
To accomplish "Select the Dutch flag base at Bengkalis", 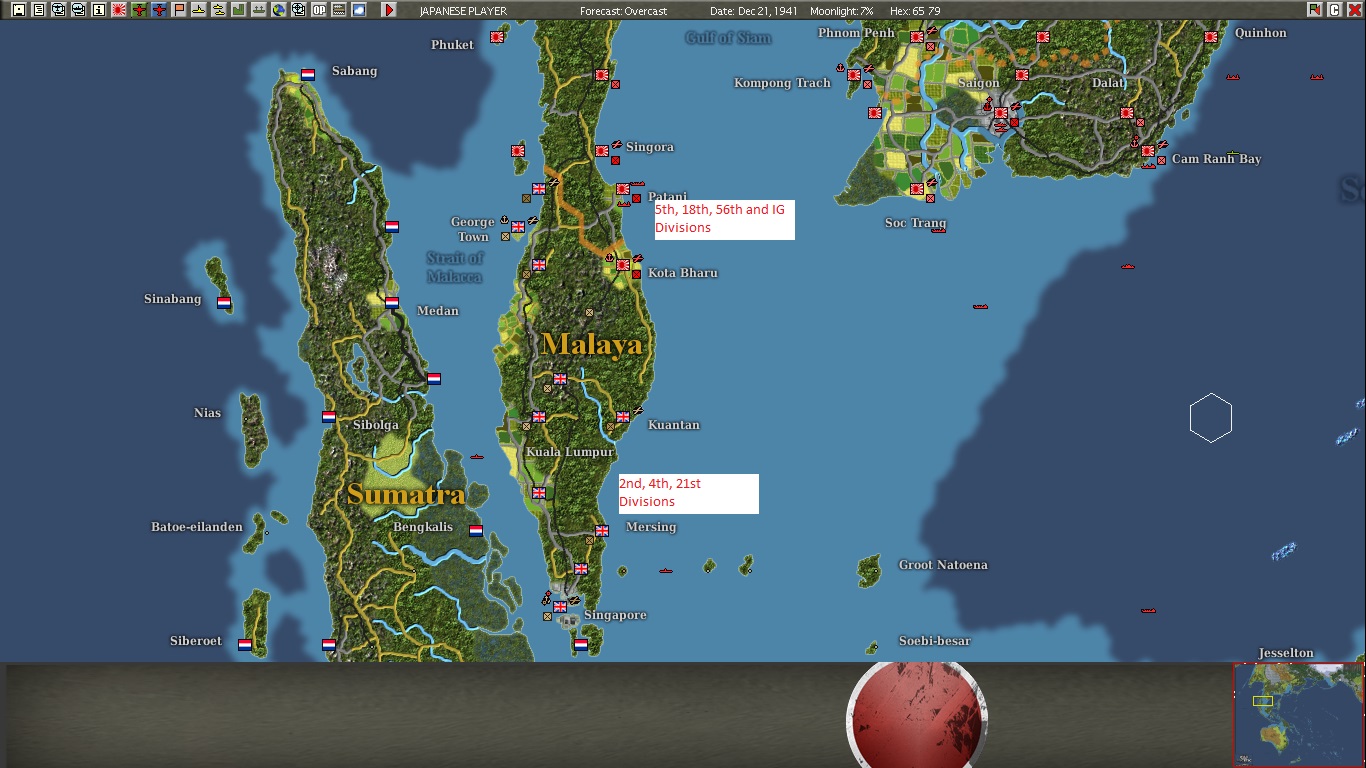I will pos(476,531).
